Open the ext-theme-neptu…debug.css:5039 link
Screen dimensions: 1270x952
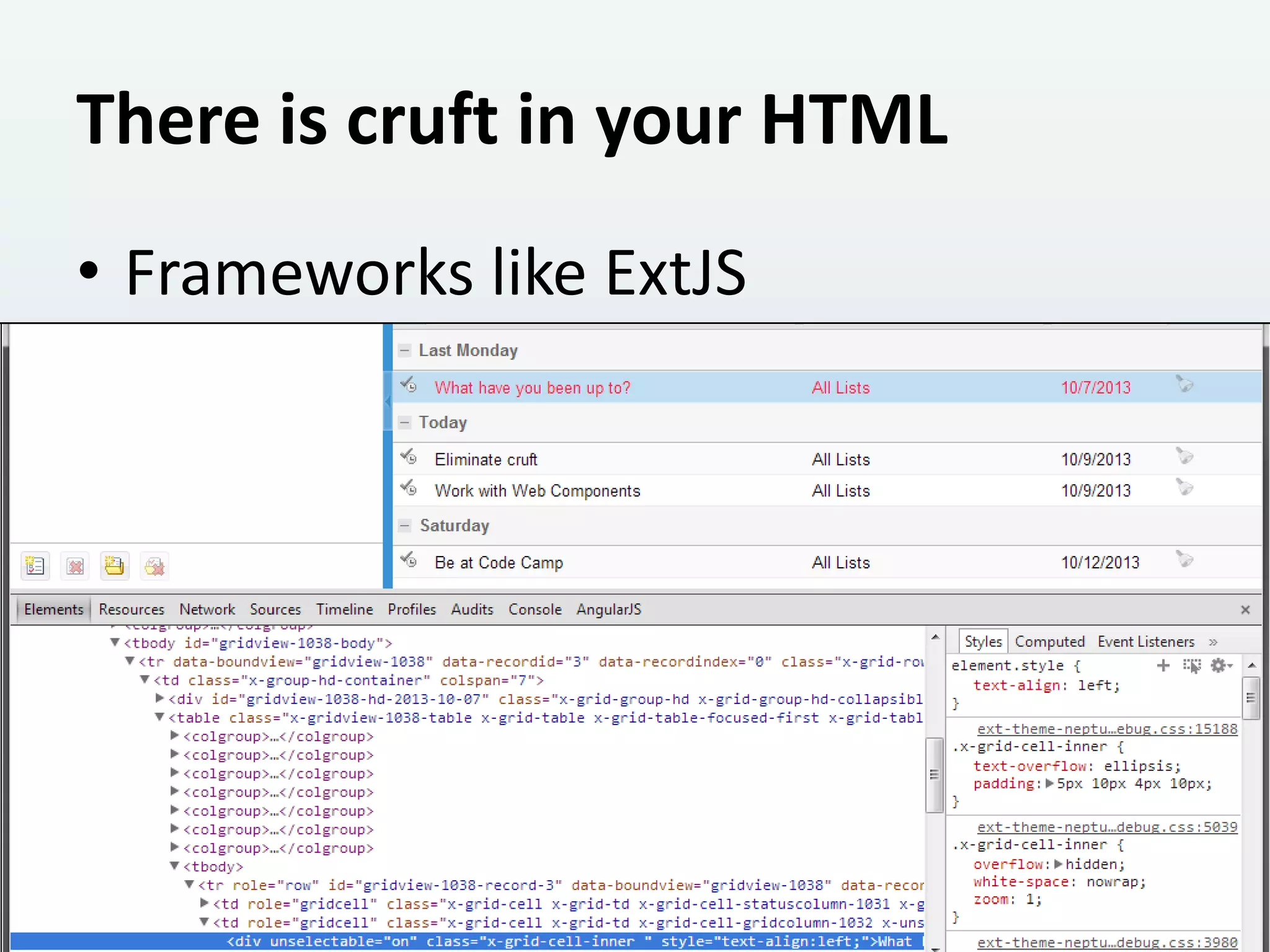[1107, 827]
